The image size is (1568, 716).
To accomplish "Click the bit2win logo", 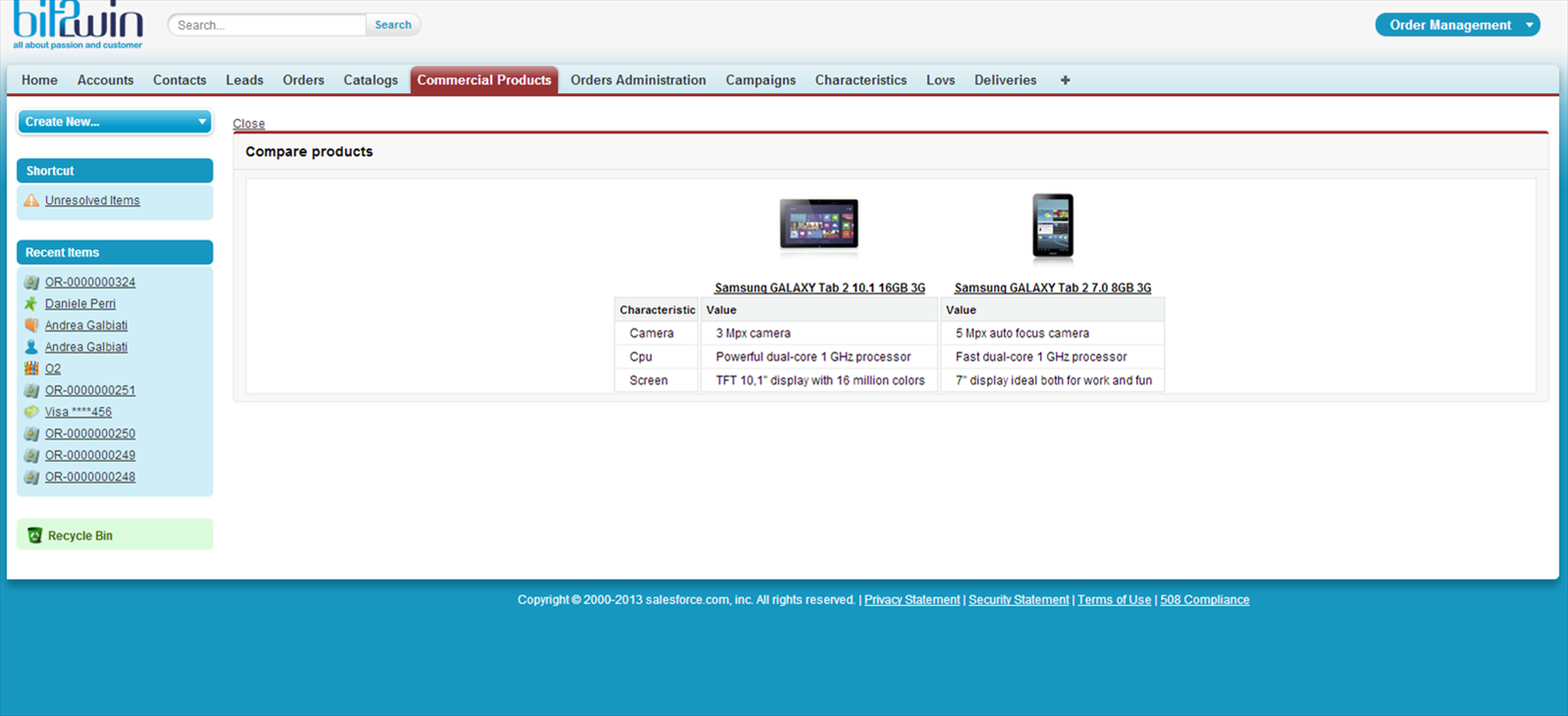I will pos(78,25).
